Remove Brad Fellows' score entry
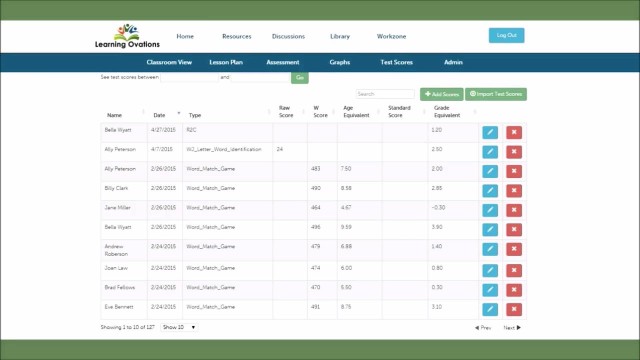The width and height of the screenshot is (640, 360). (x=514, y=290)
